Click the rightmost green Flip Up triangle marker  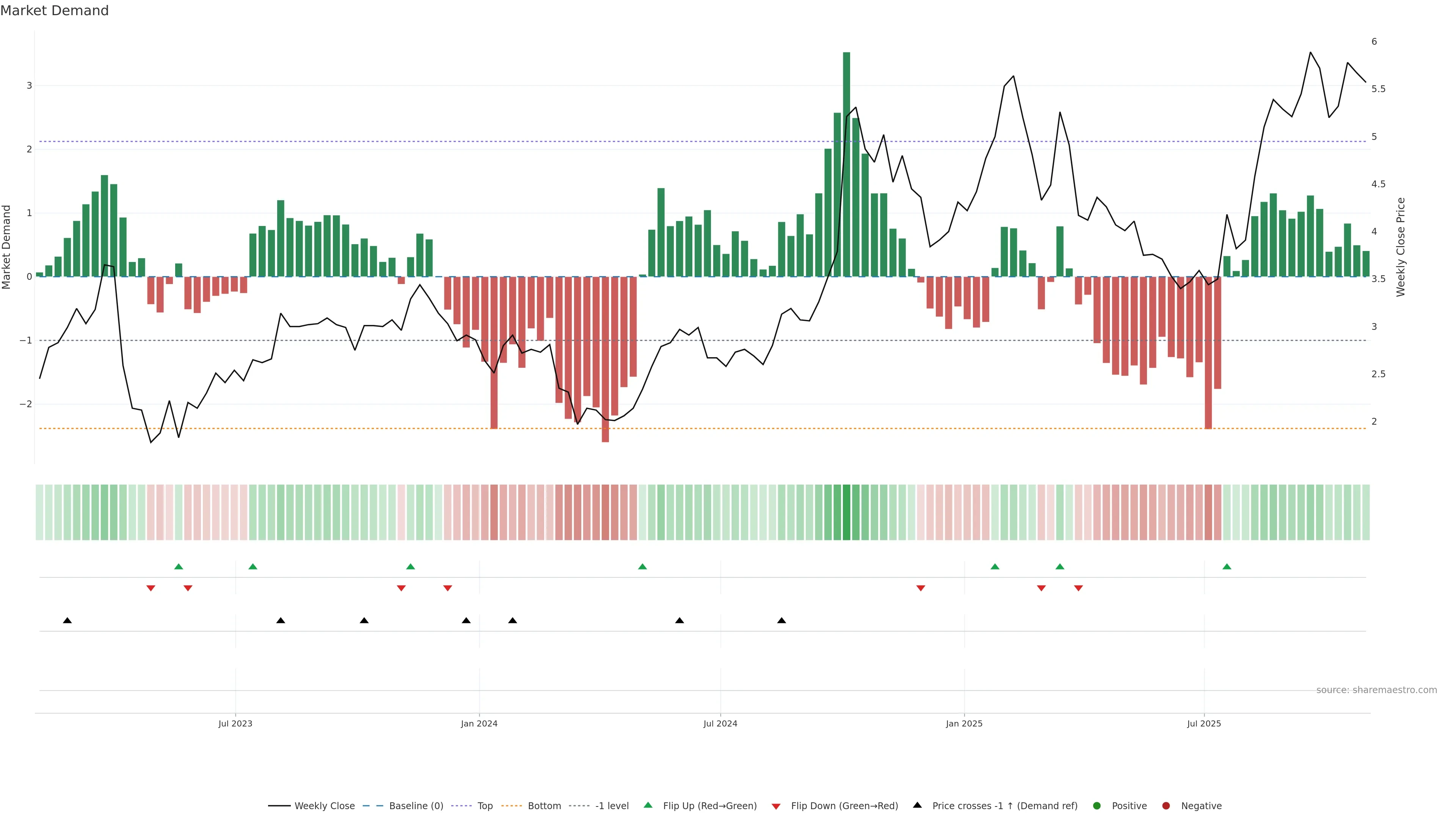(x=1227, y=566)
